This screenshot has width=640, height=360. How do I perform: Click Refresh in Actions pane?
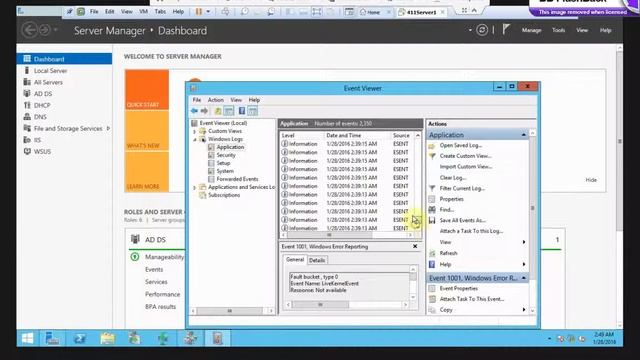pos(448,253)
